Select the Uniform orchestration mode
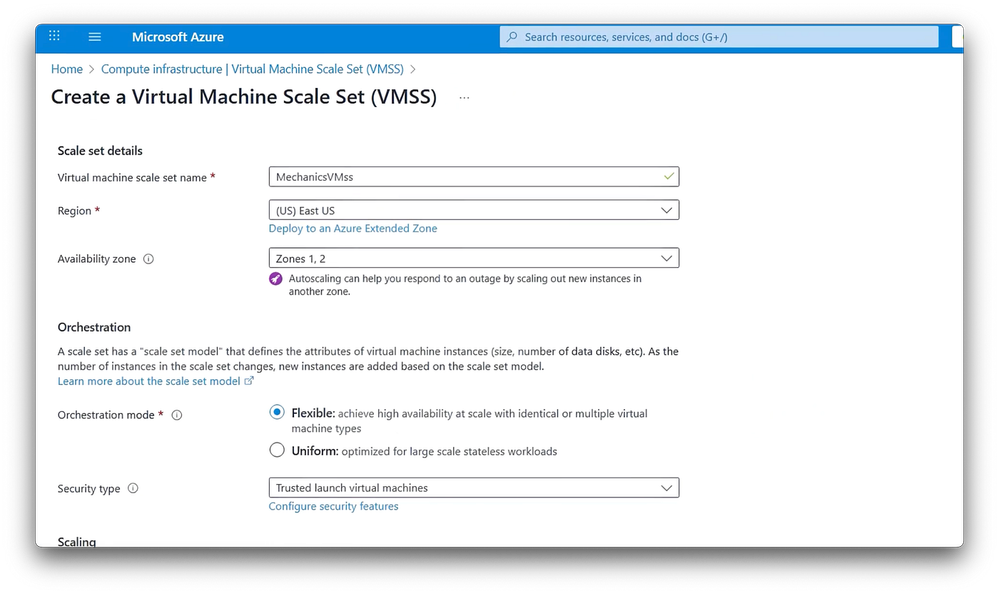 point(277,450)
